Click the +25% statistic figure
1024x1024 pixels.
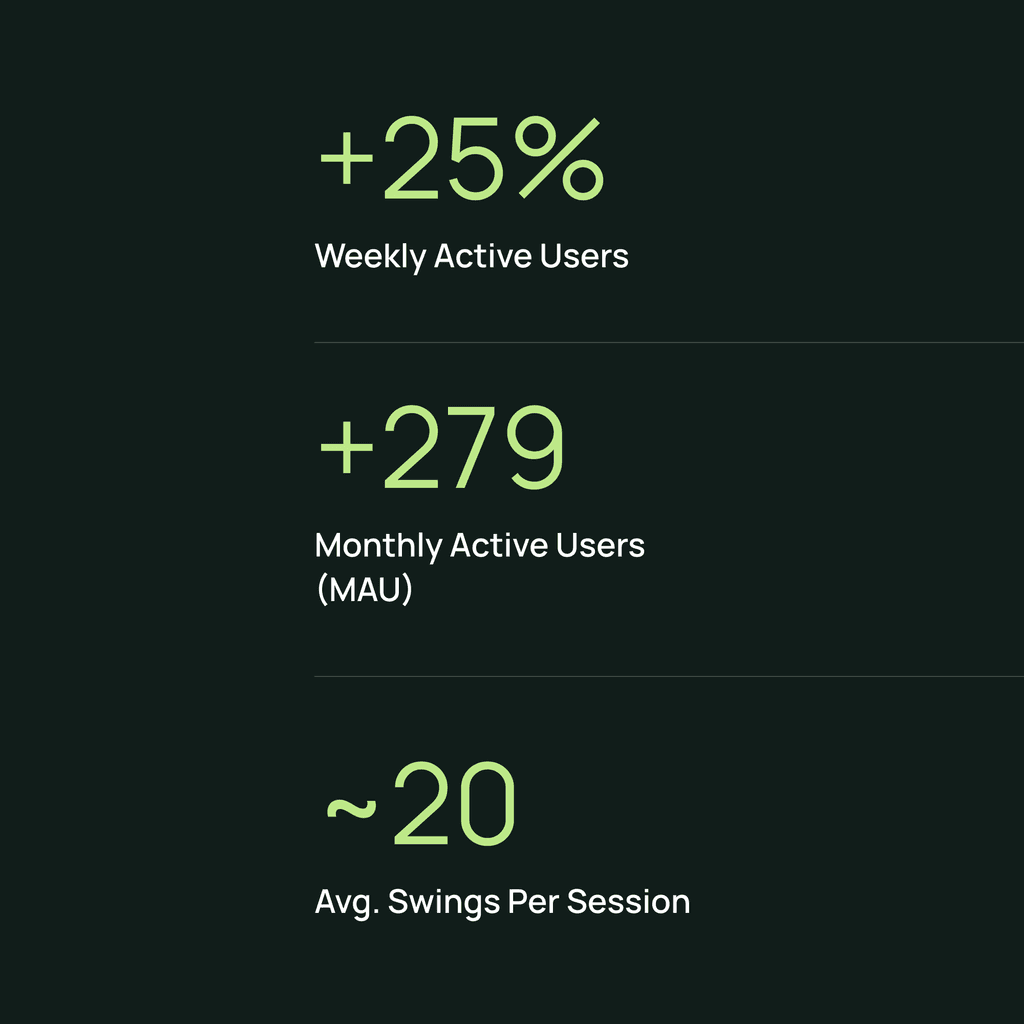click(x=462, y=159)
